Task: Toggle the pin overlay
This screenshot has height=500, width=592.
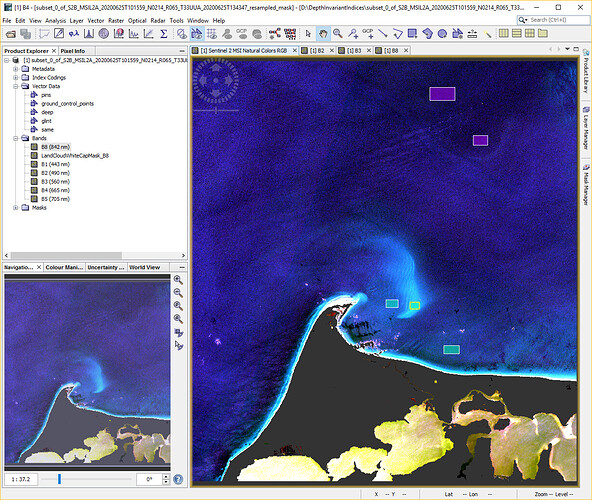Action: (x=227, y=34)
